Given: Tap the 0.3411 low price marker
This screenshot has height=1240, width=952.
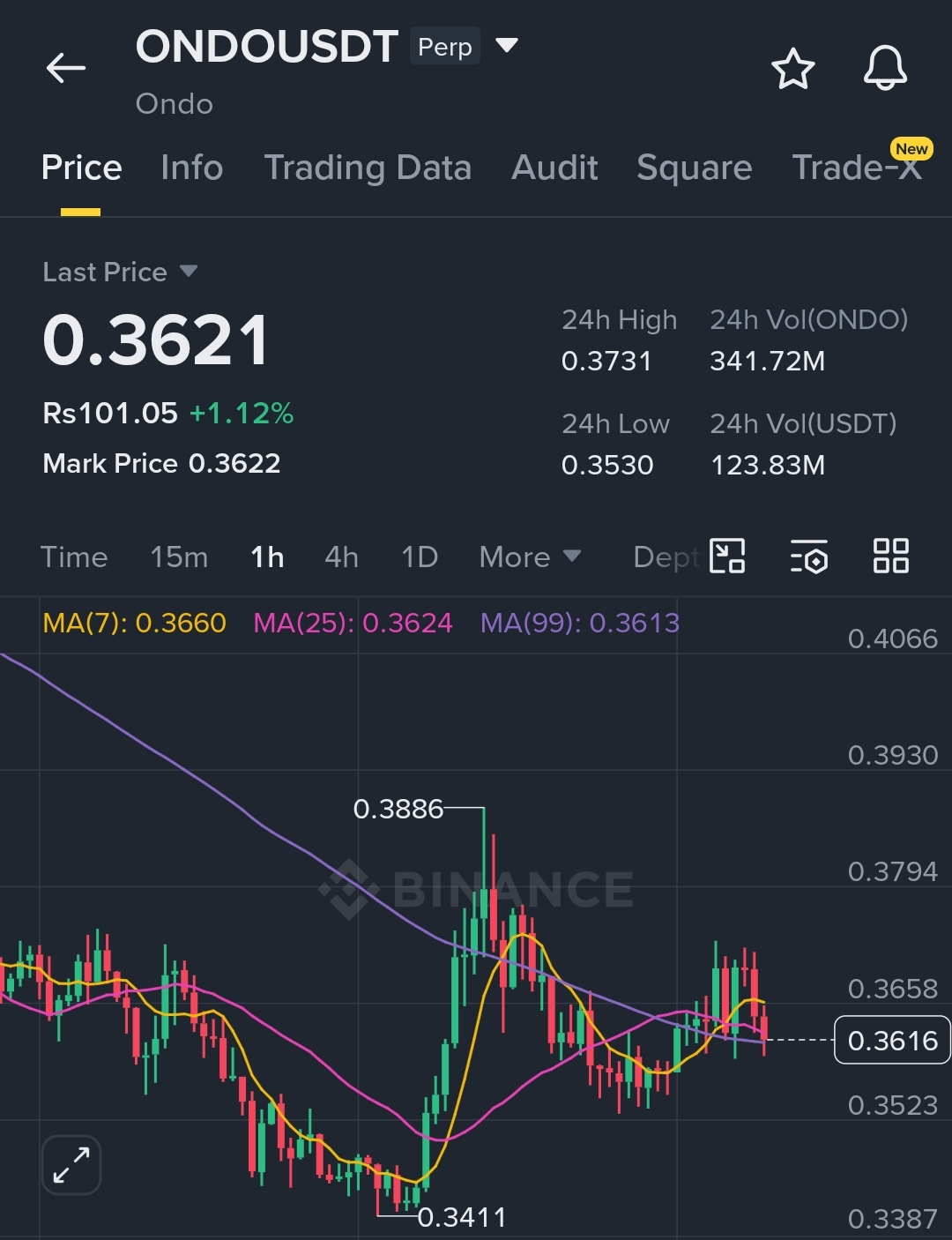Looking at the screenshot, I should (x=462, y=1218).
